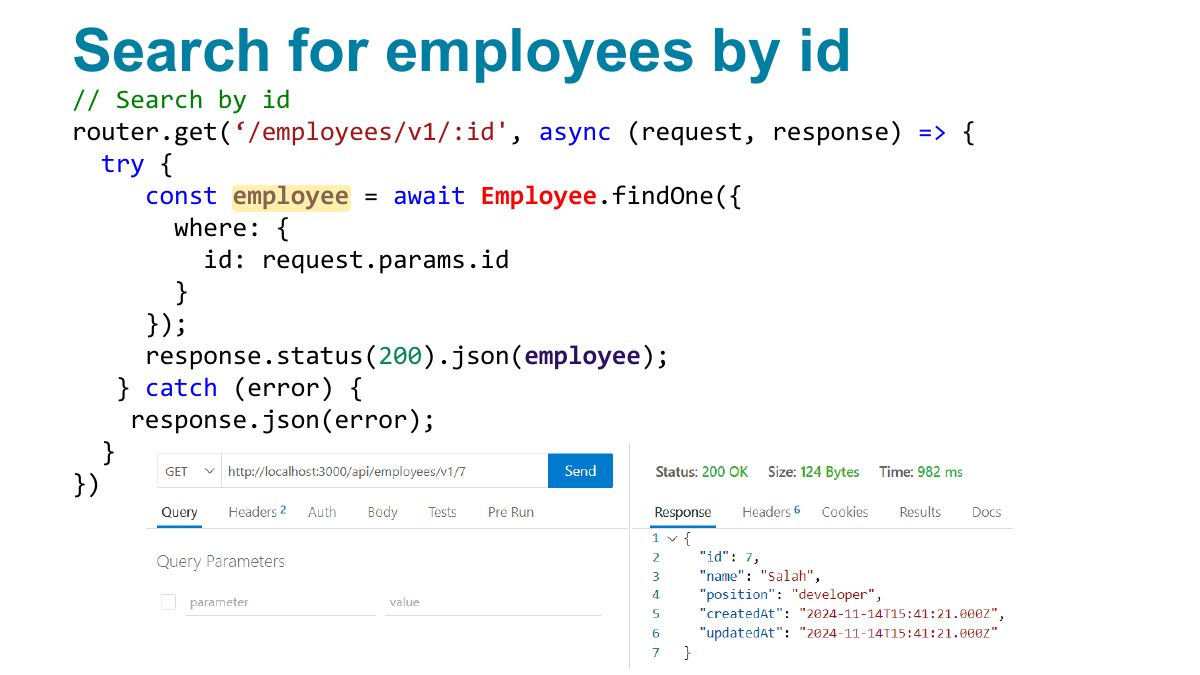
Task: Click the red Employee model name
Action: pyautogui.click(x=538, y=196)
